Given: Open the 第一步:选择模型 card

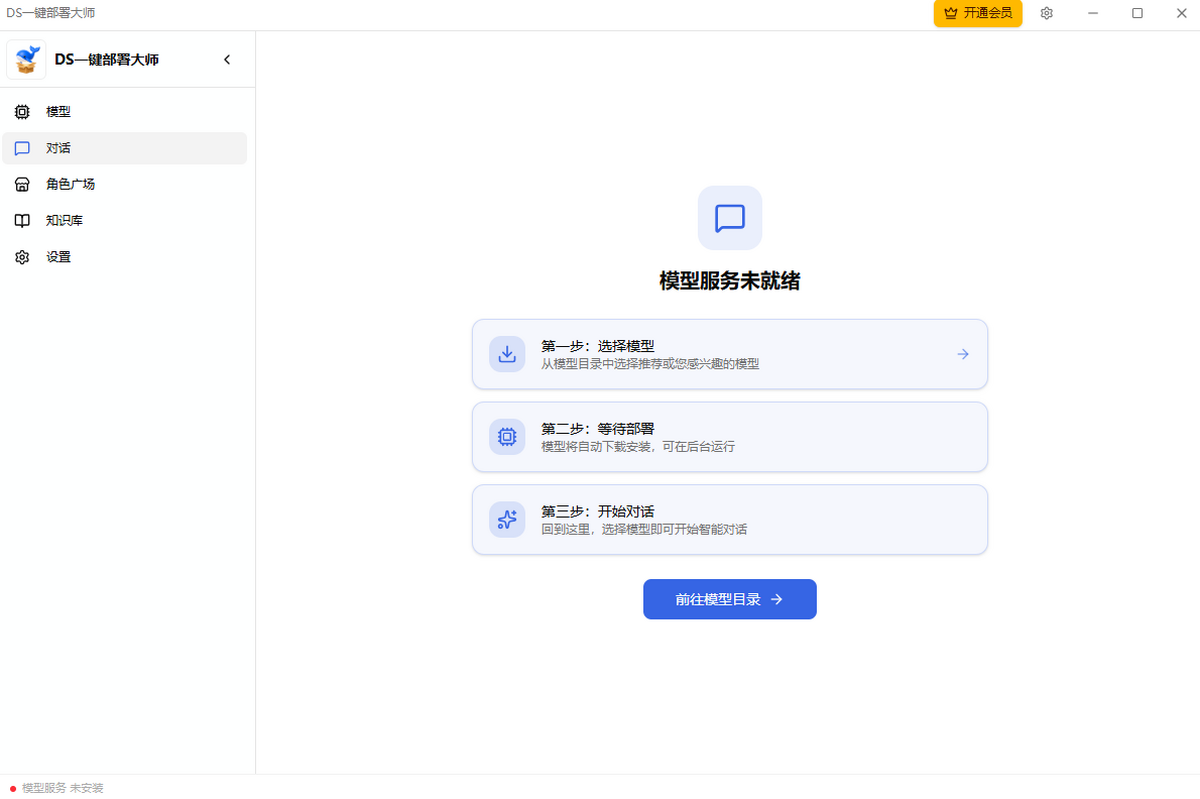Looking at the screenshot, I should click(730, 354).
